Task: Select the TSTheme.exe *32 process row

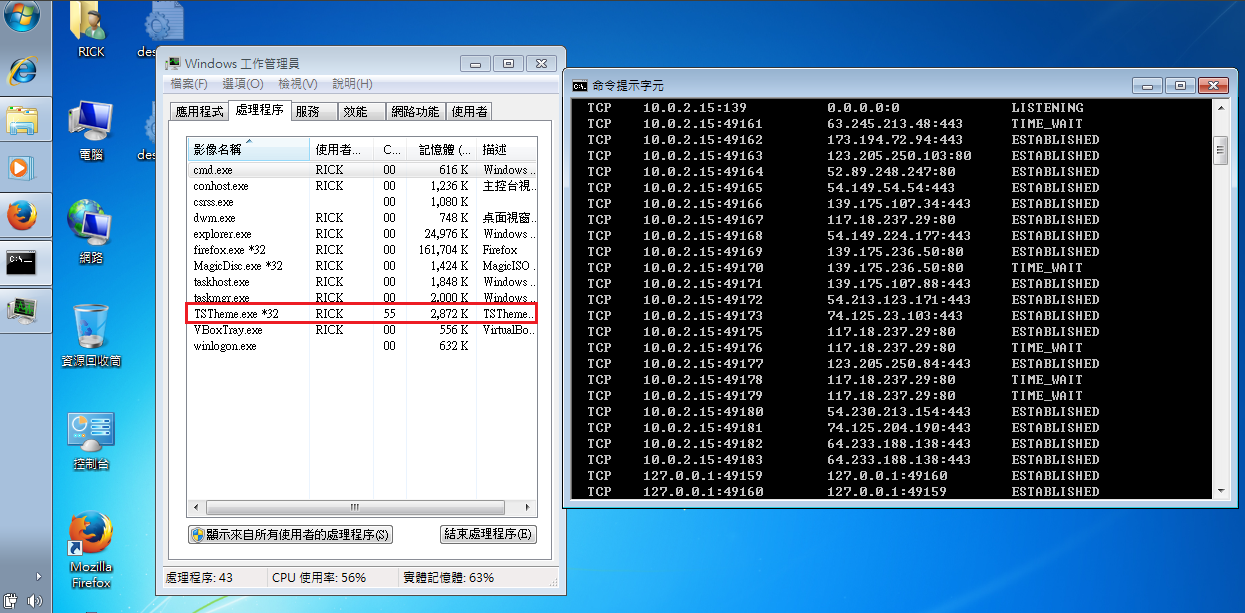Action: (362, 314)
